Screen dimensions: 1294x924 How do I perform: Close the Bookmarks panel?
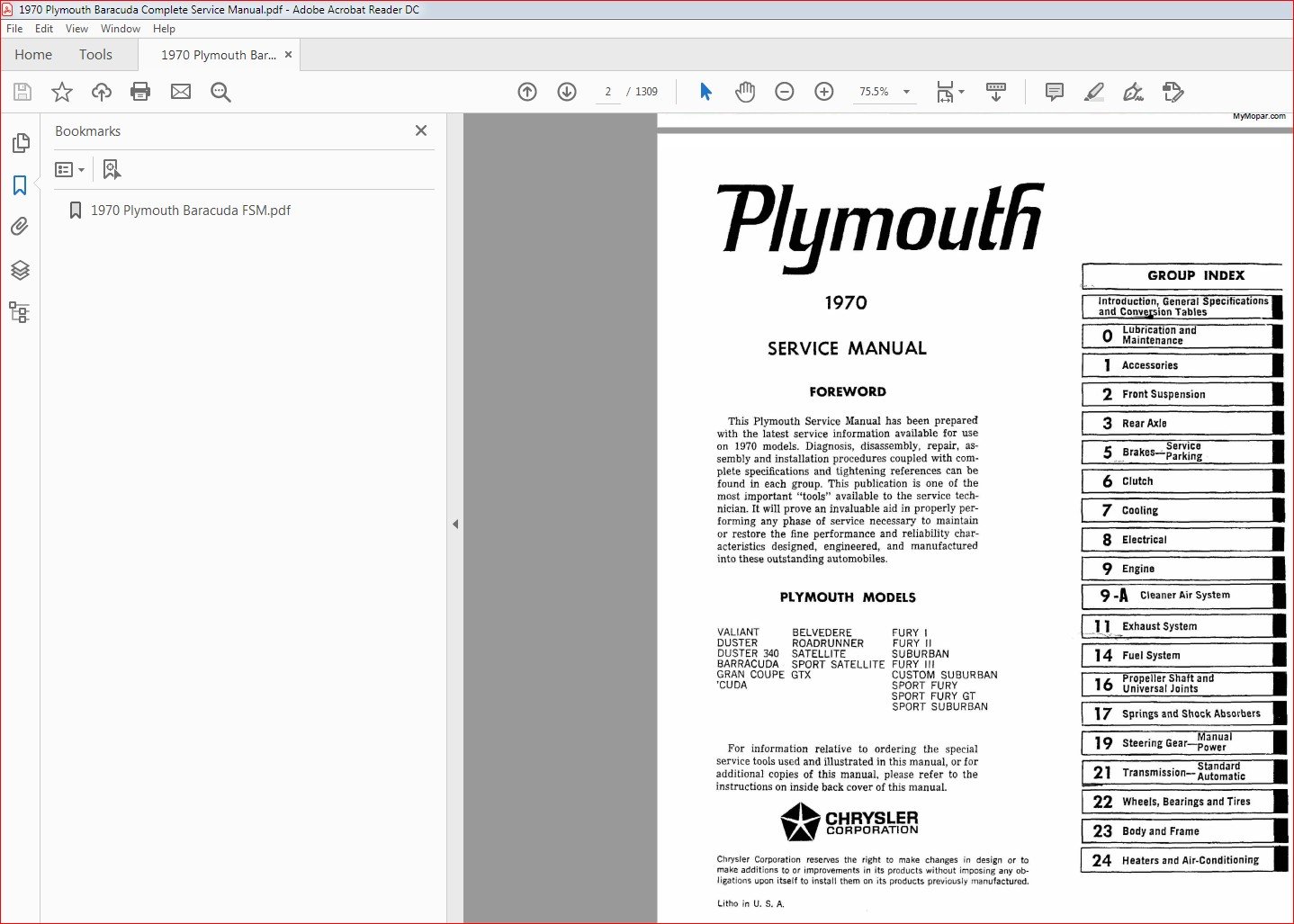click(421, 130)
